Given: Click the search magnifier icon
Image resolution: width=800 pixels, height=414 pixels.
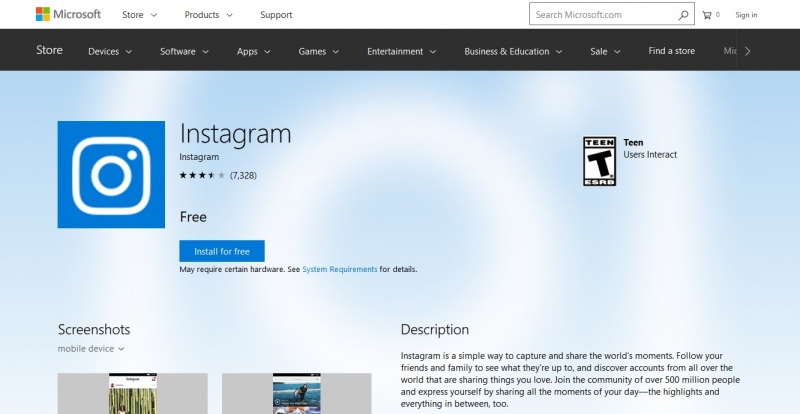Looking at the screenshot, I should pyautogui.click(x=683, y=15).
